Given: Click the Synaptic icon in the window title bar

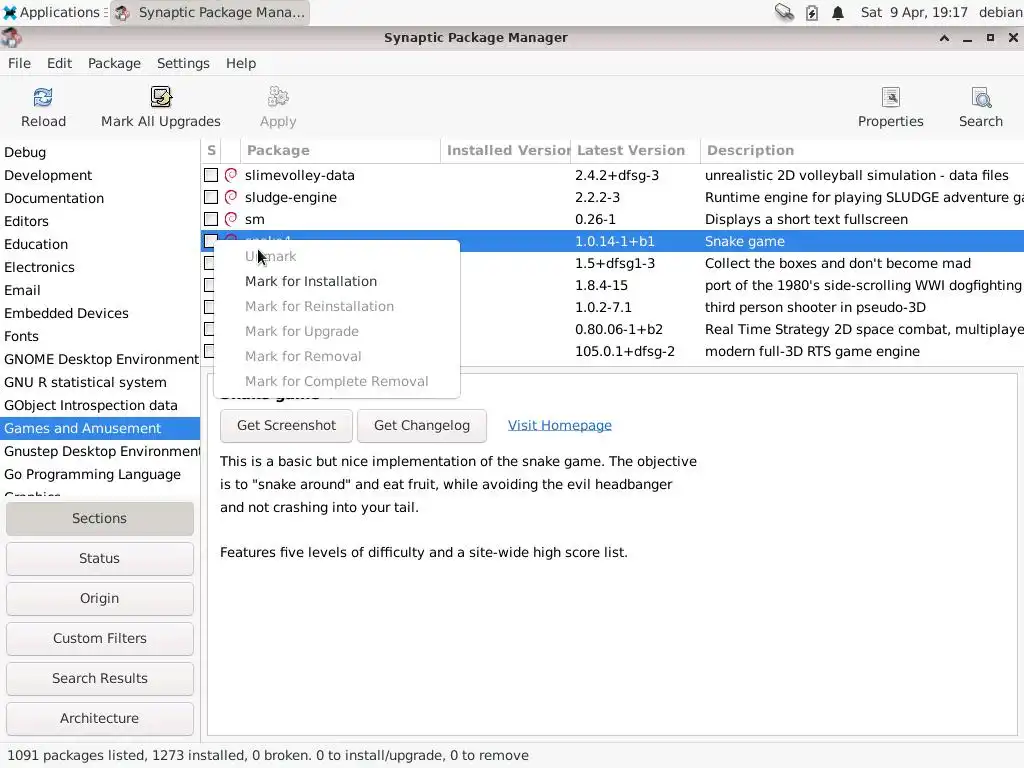Looking at the screenshot, I should 11,38.
